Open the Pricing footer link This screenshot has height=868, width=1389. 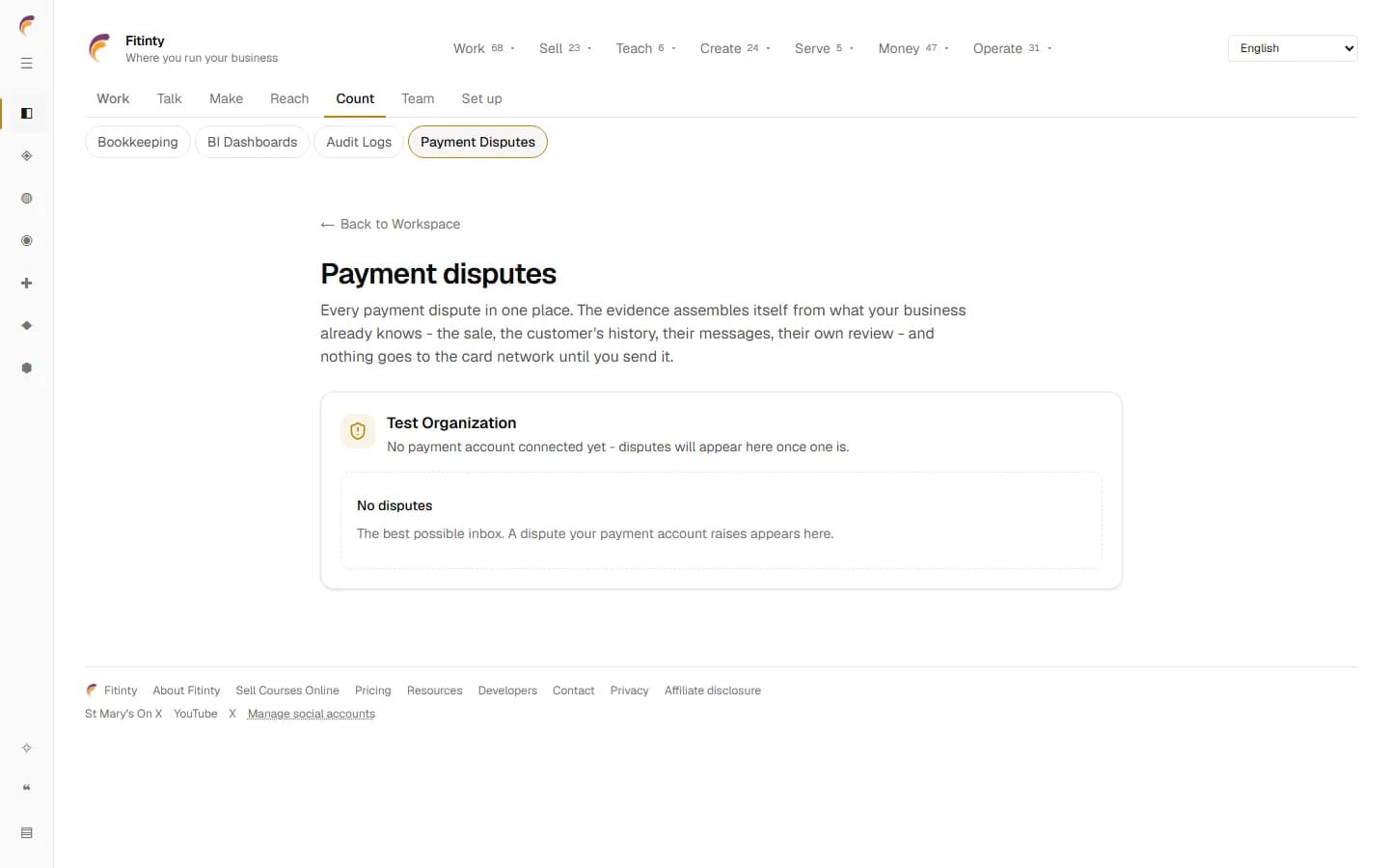373,691
